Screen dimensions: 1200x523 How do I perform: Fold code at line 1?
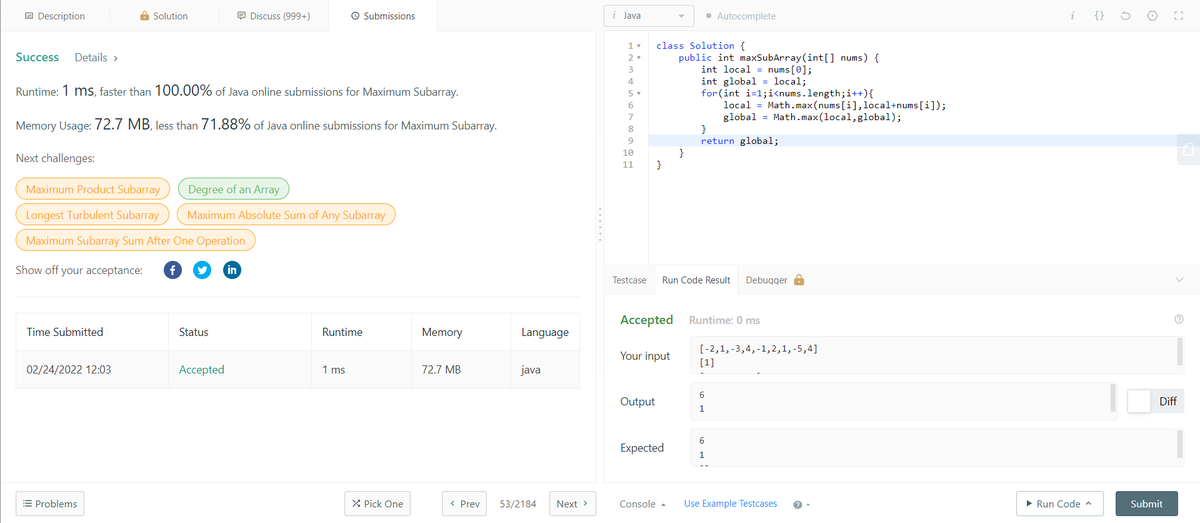pyautogui.click(x=639, y=46)
